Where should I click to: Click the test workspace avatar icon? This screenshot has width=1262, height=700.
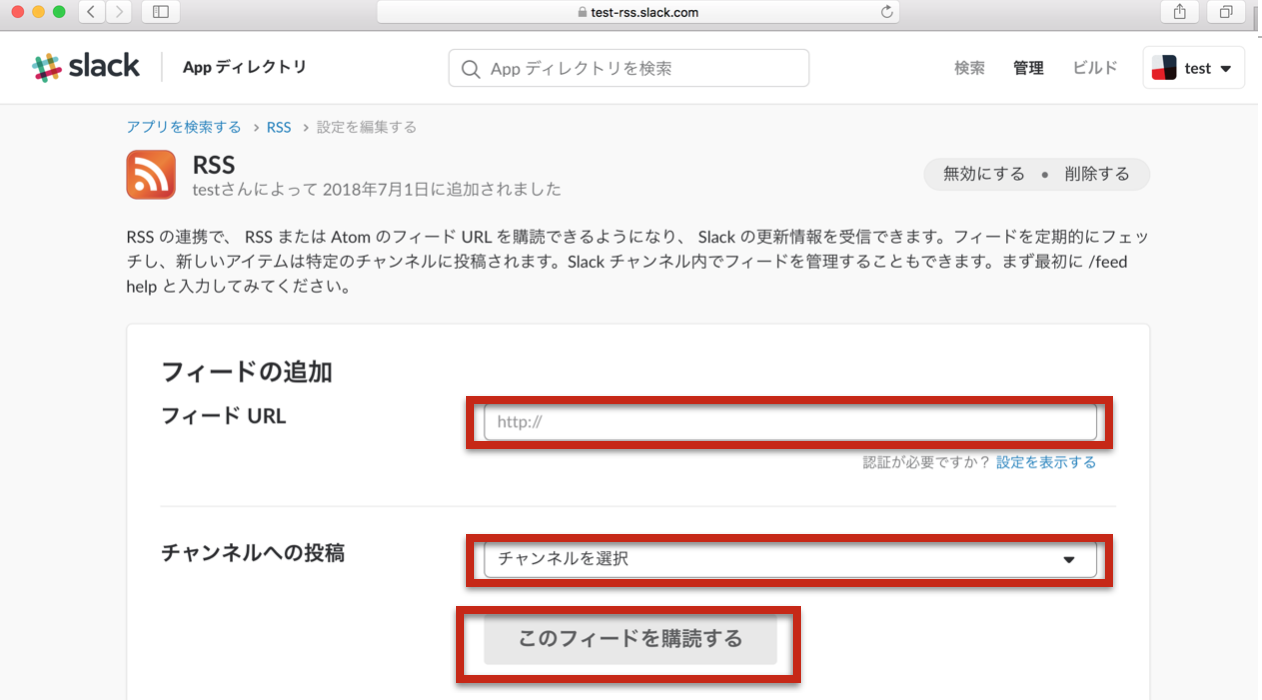(1164, 67)
